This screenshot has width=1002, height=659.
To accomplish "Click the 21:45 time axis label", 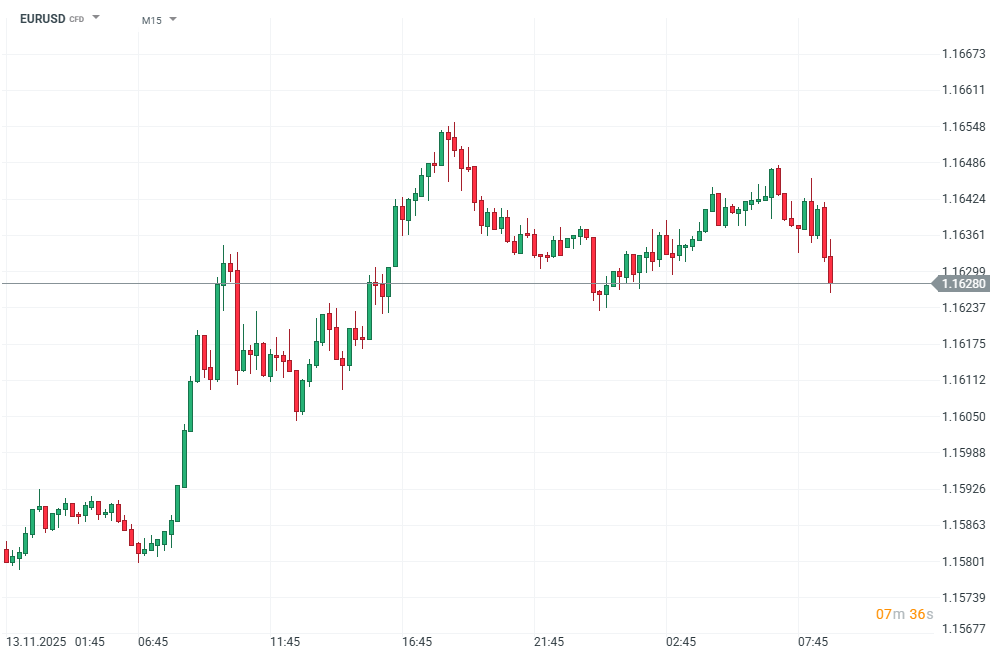I will point(549,640).
